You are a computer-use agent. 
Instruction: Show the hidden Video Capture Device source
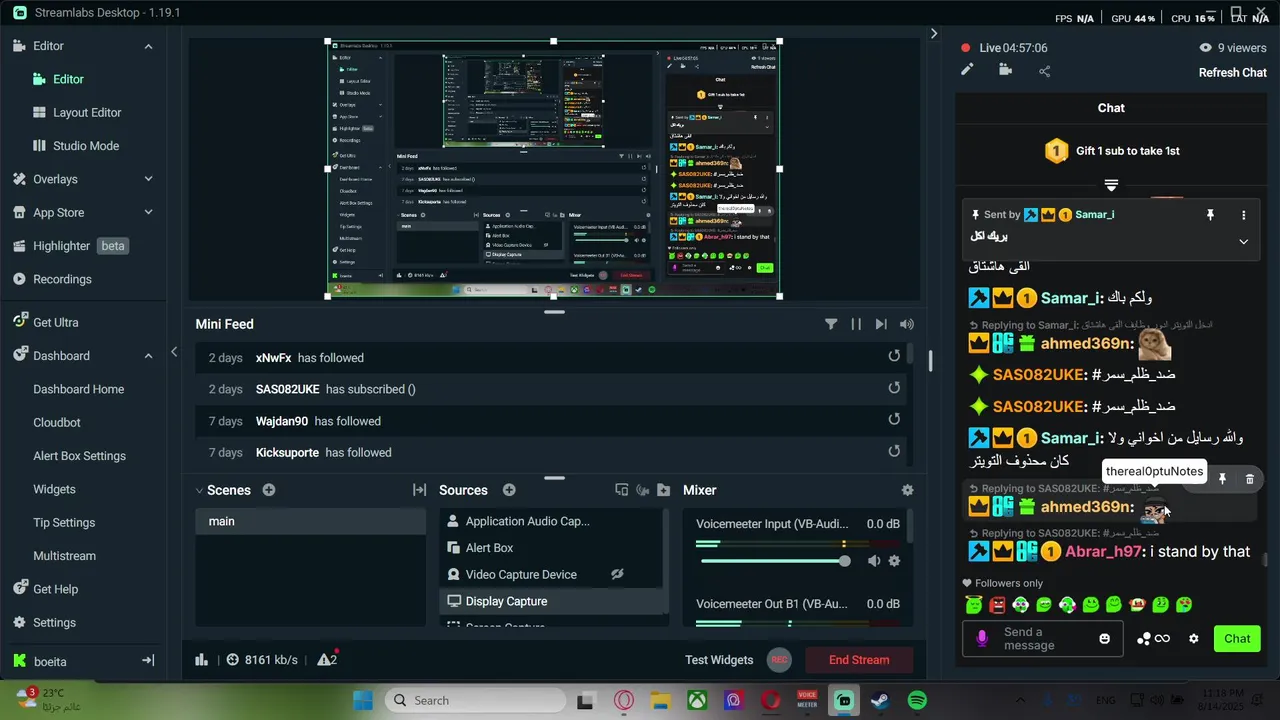[x=617, y=574]
